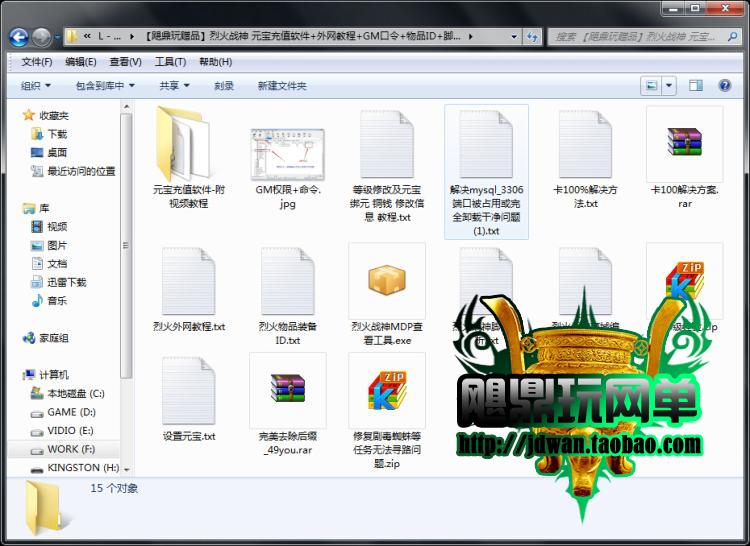The image size is (750, 546).
Task: Select the 烈火战神MDP查看工具.exe file
Action: (386, 281)
